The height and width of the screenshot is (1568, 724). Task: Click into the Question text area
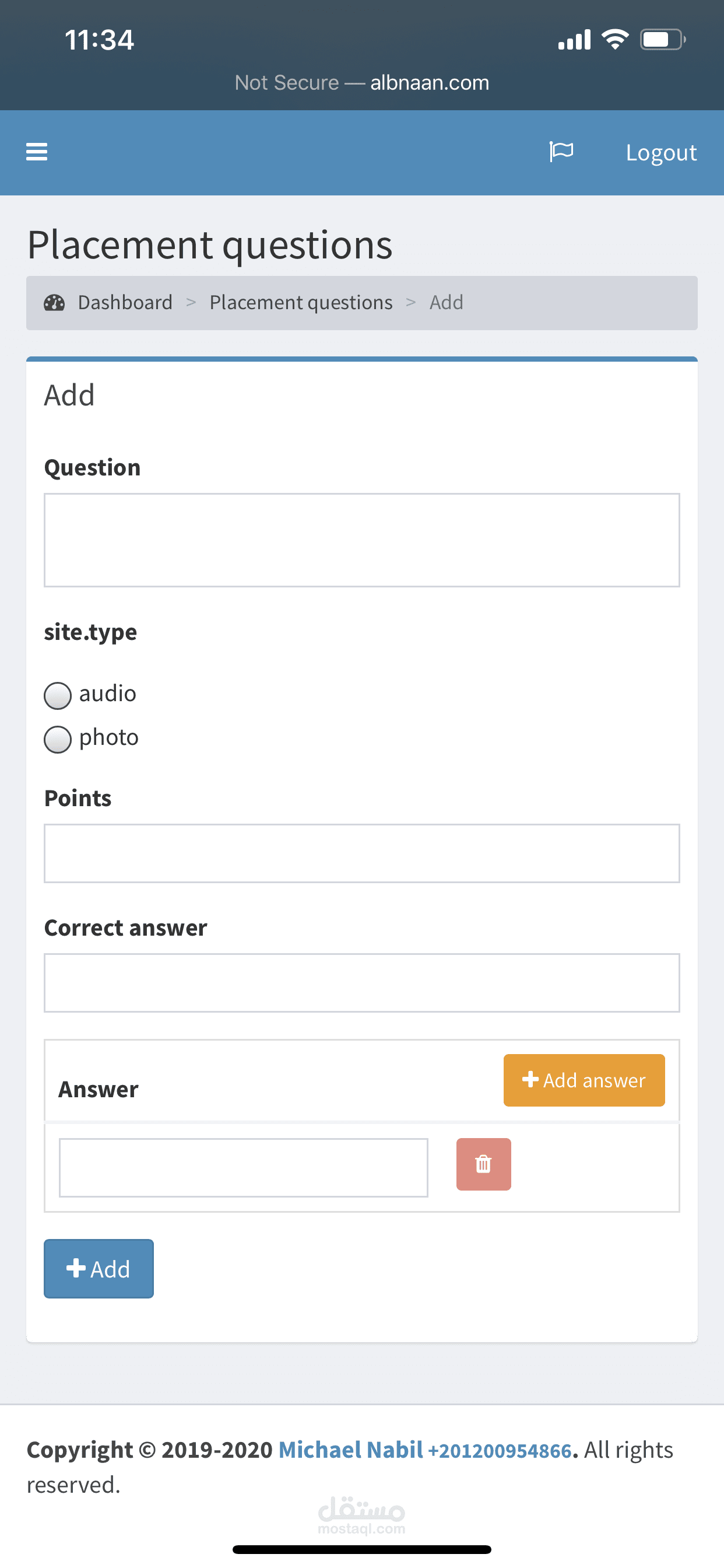361,540
